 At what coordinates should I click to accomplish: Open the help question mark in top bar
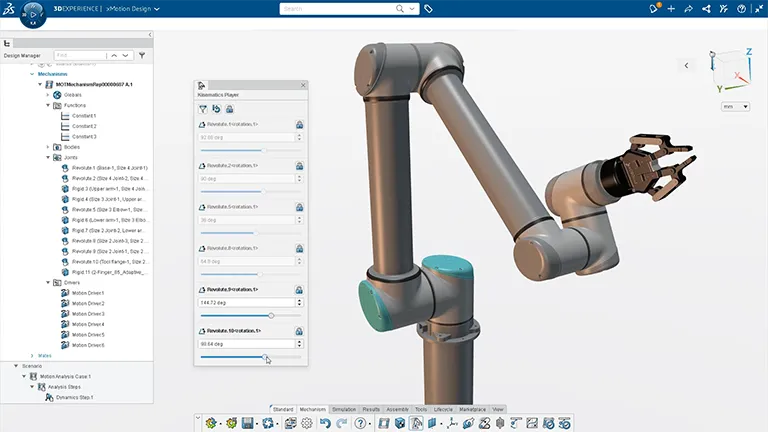point(741,9)
